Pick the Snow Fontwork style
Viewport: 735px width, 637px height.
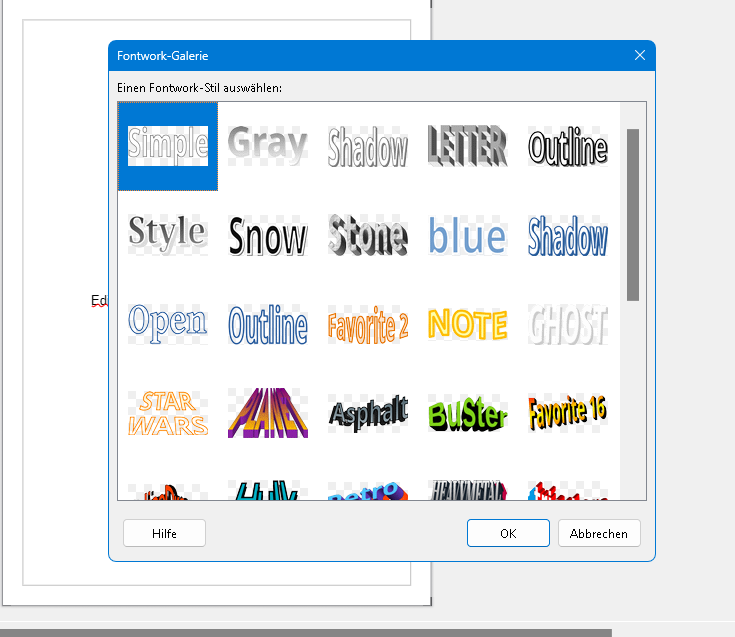click(x=267, y=237)
